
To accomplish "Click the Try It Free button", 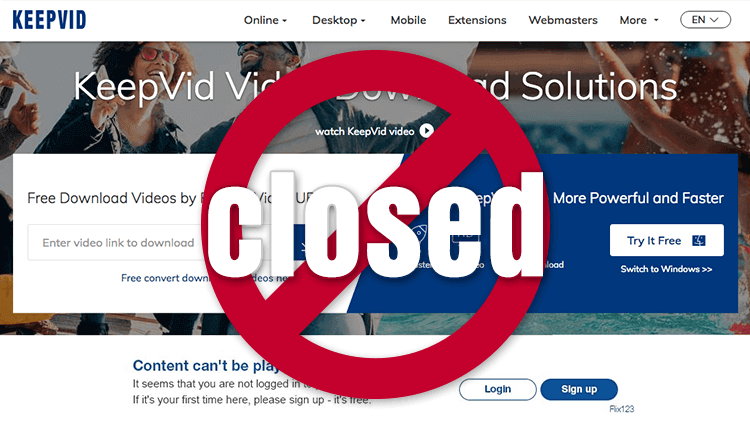I will [x=666, y=240].
